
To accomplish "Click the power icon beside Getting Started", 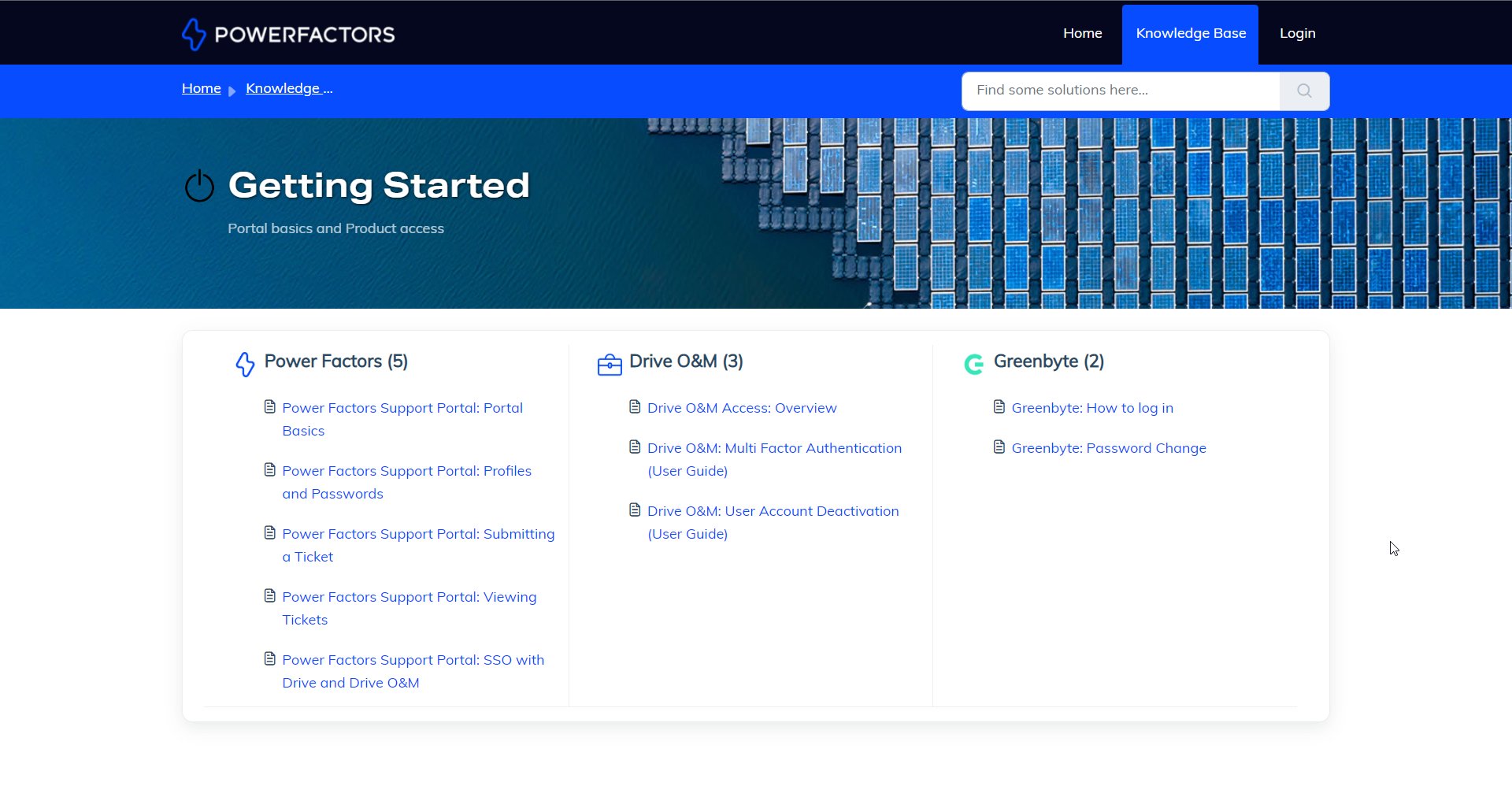I will coord(199,186).
